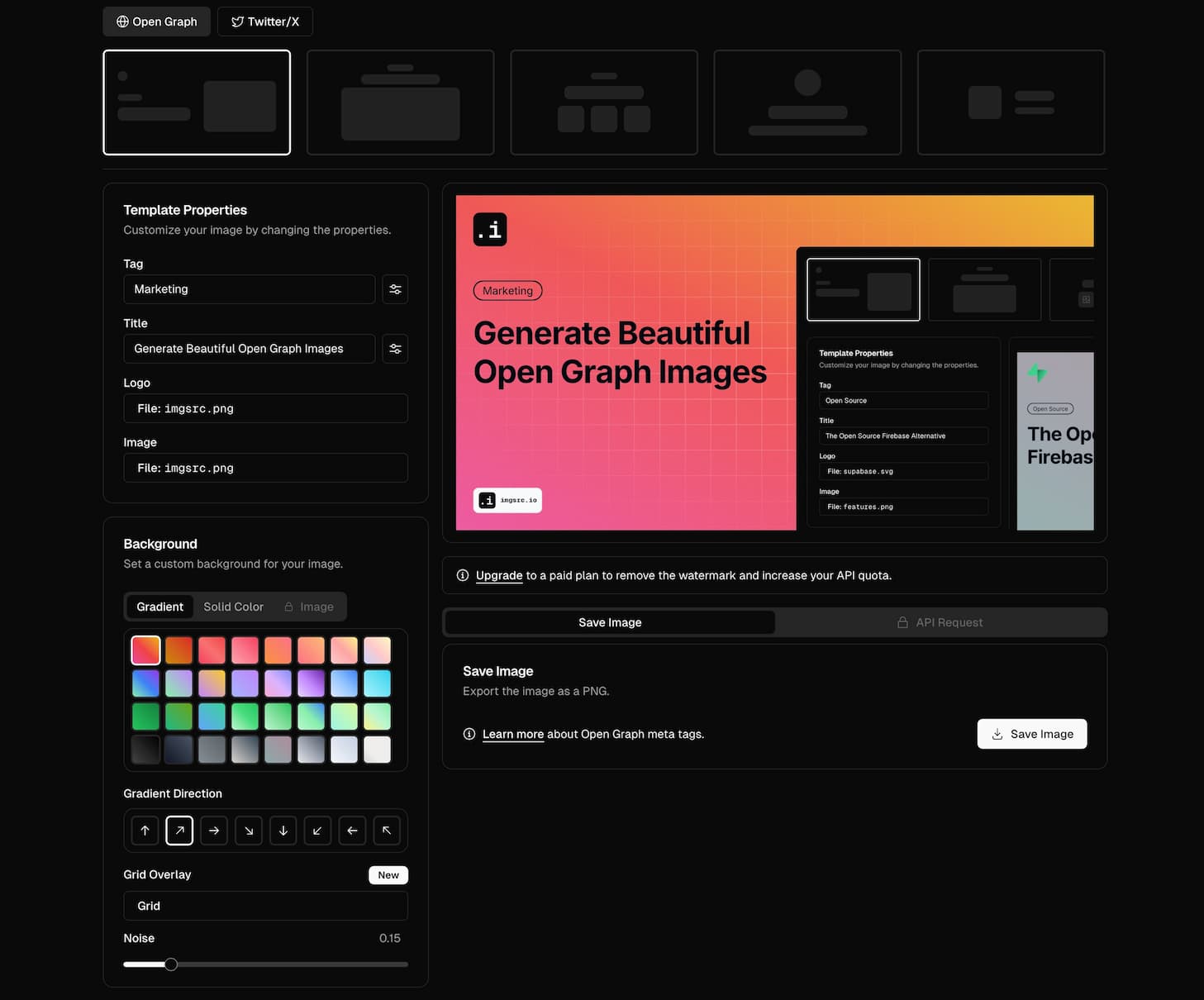Pick the pale pink-lilac swatch ending first row
1204x1000 pixels.
point(377,650)
